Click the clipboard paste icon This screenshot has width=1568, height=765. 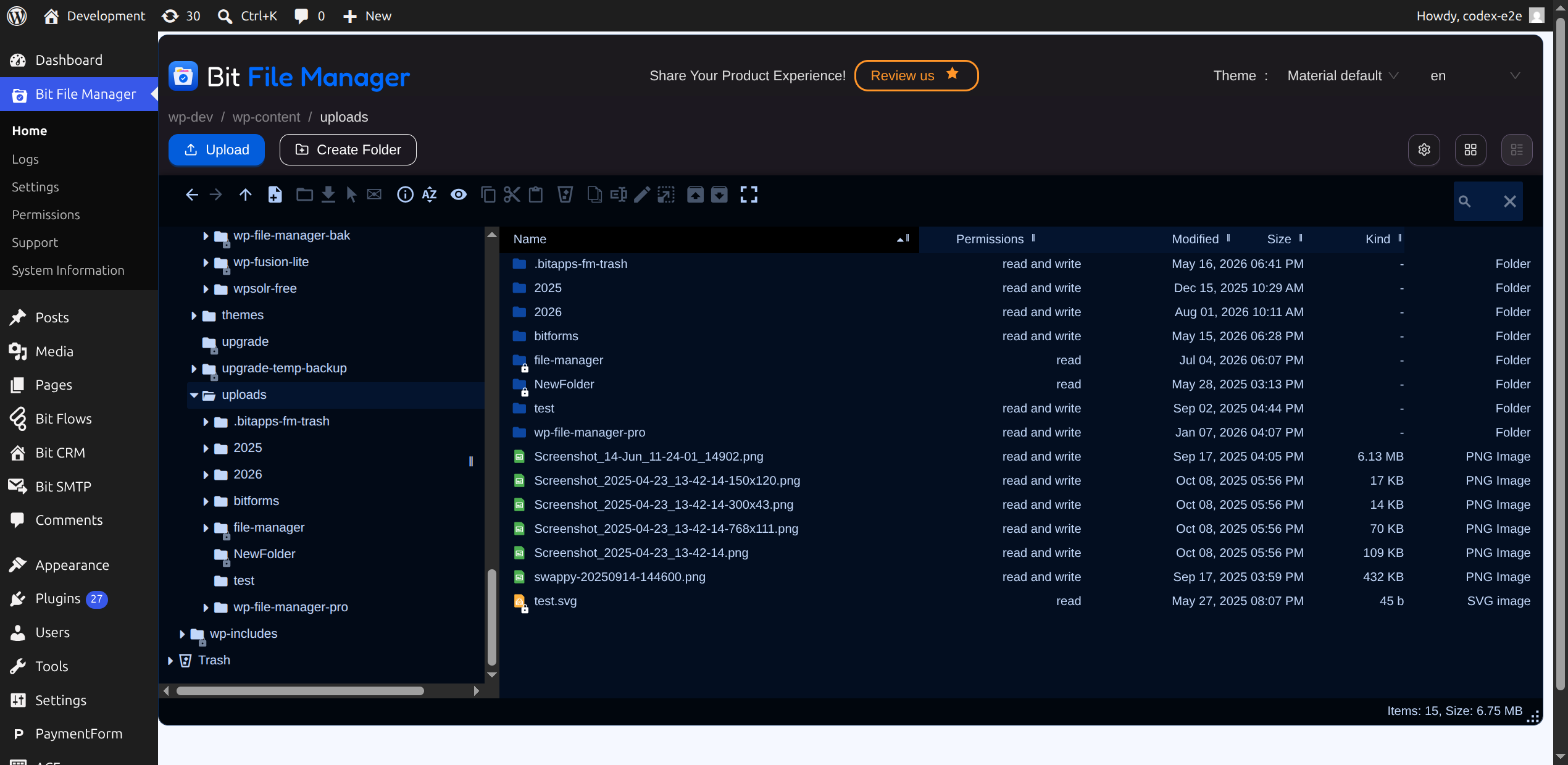pyautogui.click(x=536, y=195)
